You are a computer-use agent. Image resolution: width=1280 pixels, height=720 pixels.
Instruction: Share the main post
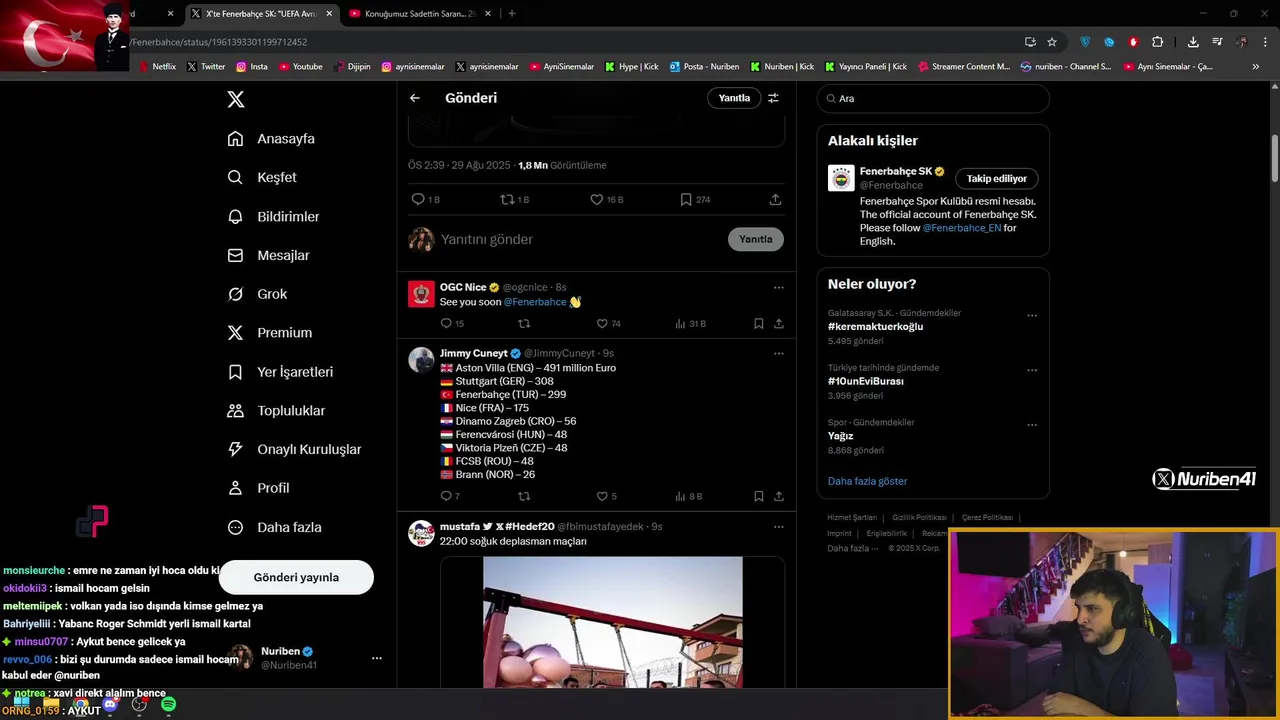pos(775,199)
